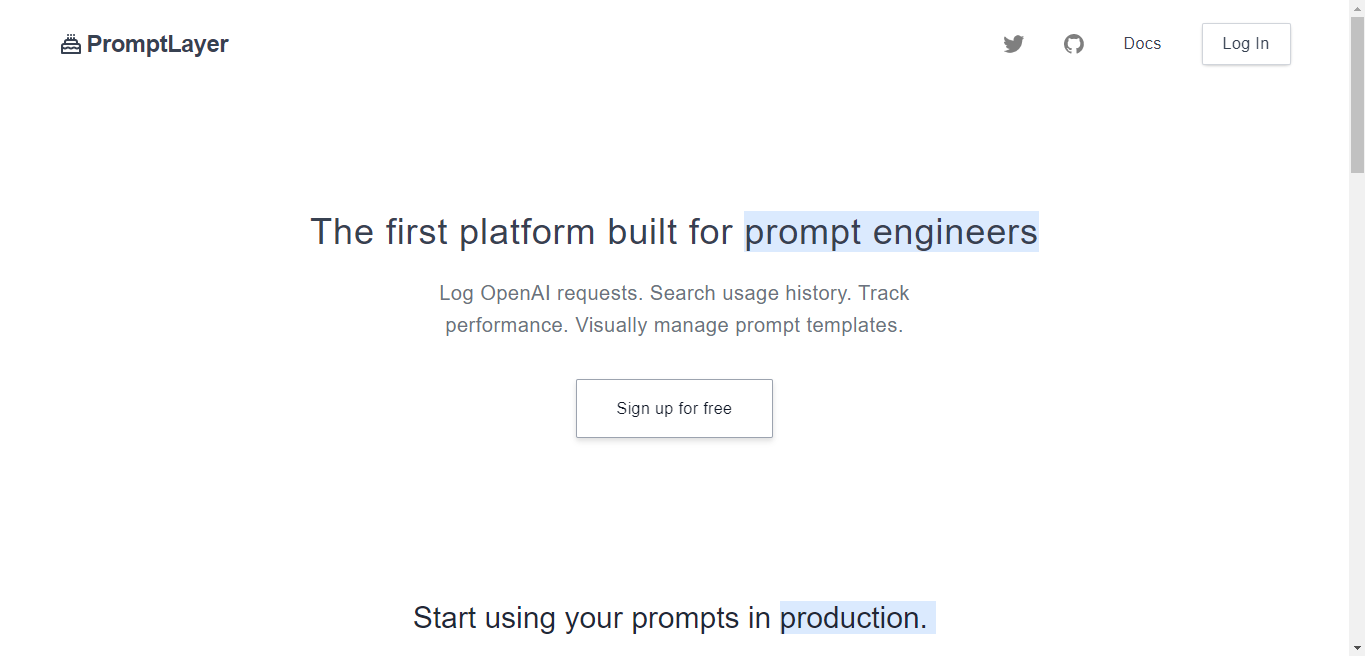Screen dimensions: 1365x656
Task: Click the highlighted "production." word
Action: click(x=857, y=618)
